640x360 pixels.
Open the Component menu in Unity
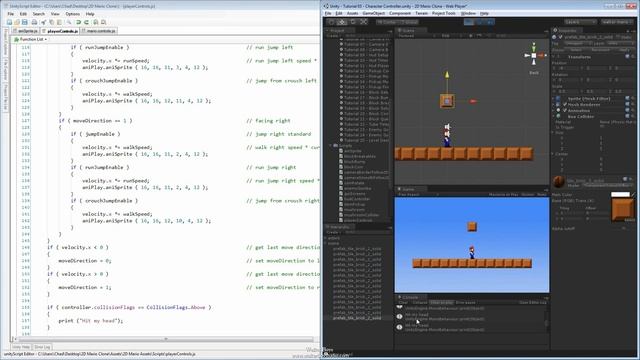[x=400, y=13]
